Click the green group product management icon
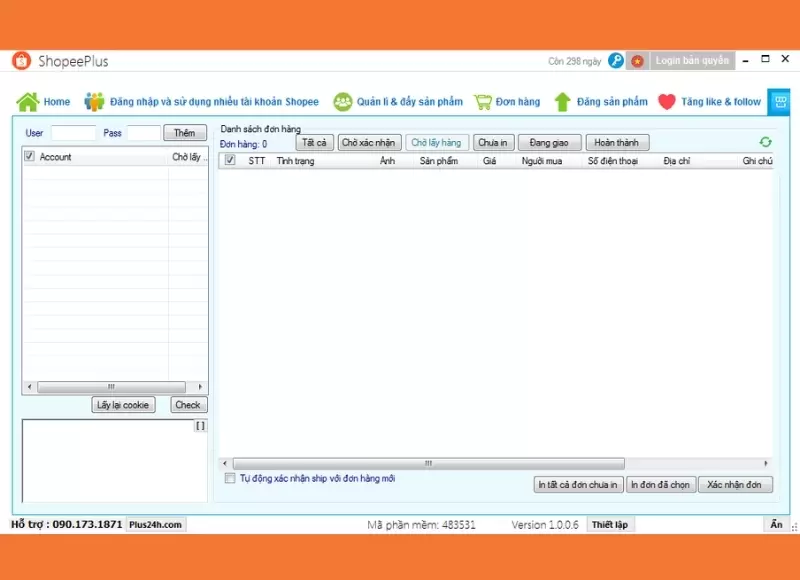 click(343, 102)
